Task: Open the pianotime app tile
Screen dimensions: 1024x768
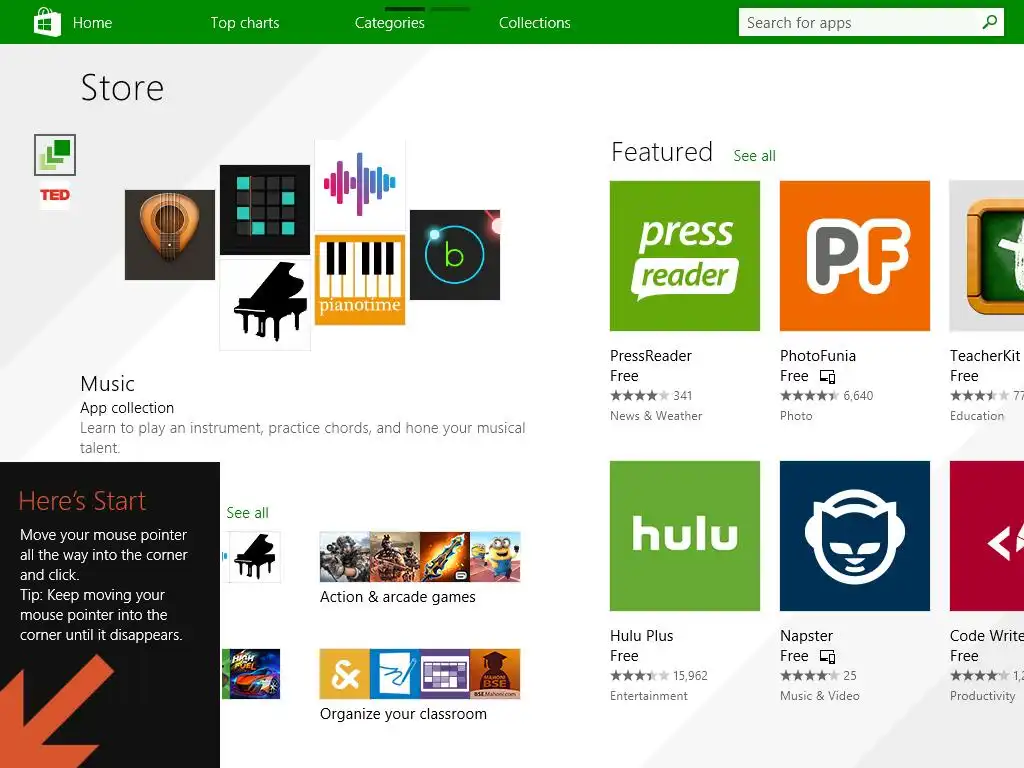Action: pos(360,280)
